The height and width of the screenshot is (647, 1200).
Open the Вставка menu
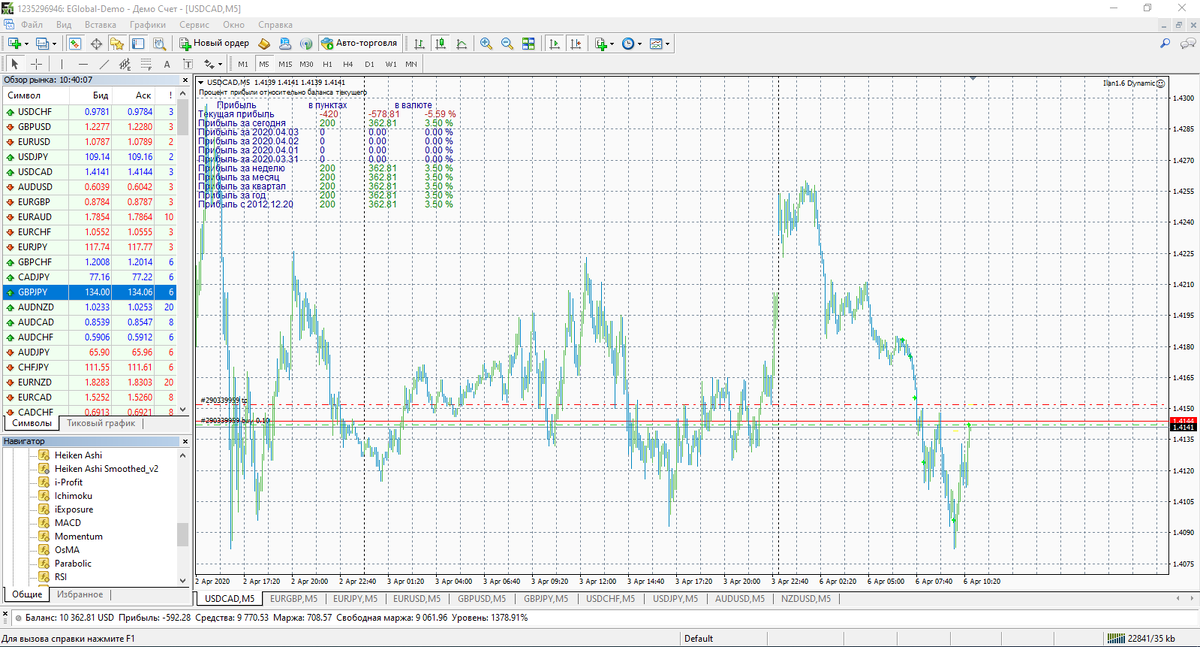pyautogui.click(x=100, y=23)
